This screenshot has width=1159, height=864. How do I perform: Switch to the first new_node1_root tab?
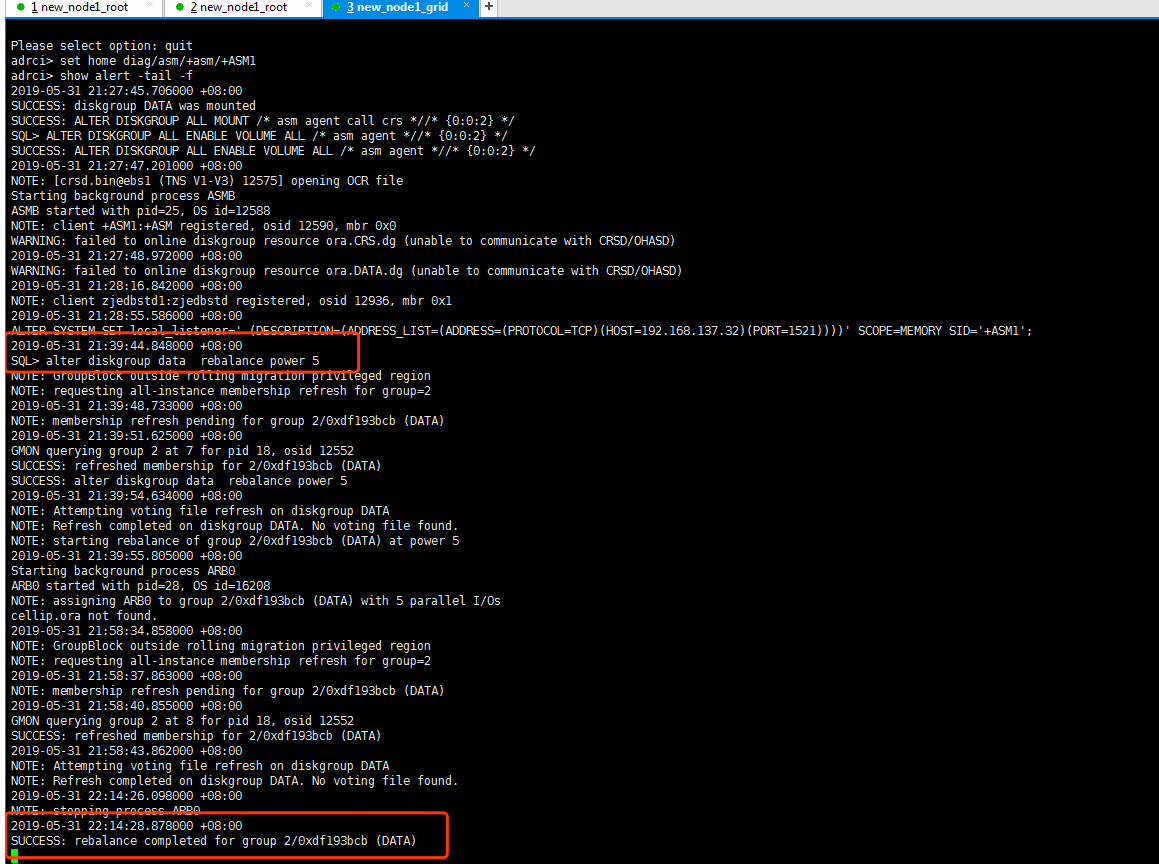pyautogui.click(x=85, y=8)
